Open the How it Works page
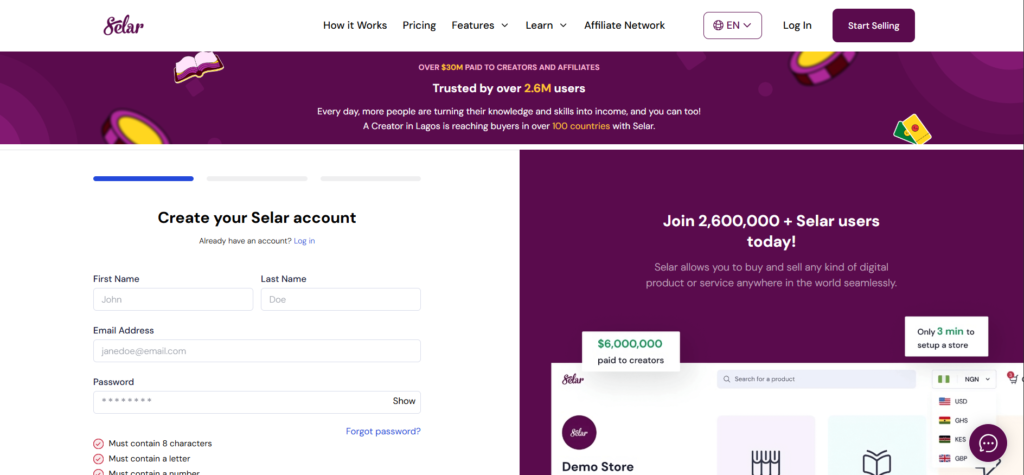The height and width of the screenshot is (475, 1024). [355, 25]
